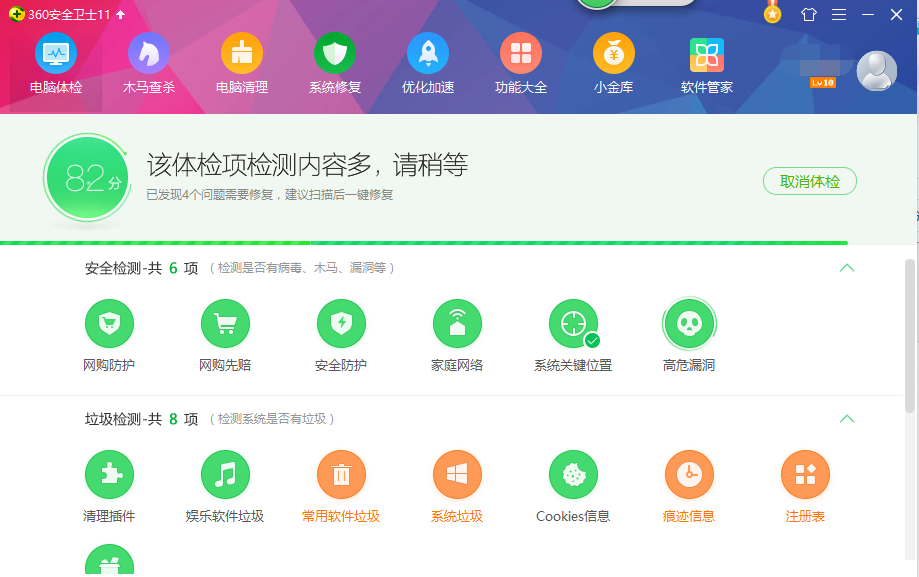This screenshot has width=919, height=577.
Task: Switch to 优化加速 optimization tab
Action: 428,65
